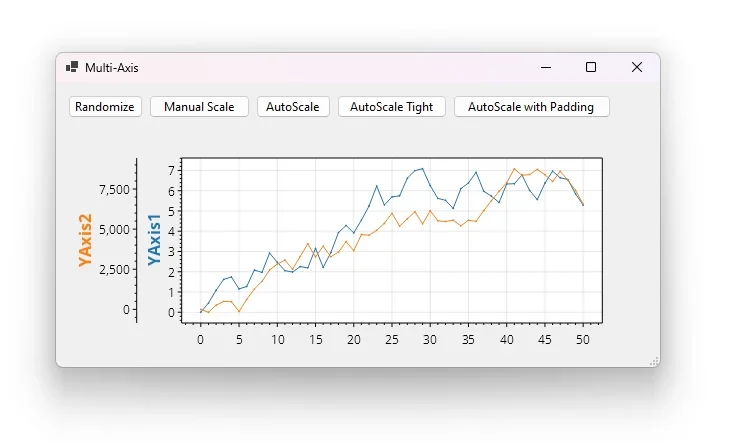Click the 7,500 tick on YAxis2
The height and width of the screenshot is (444, 730).
pos(115,190)
